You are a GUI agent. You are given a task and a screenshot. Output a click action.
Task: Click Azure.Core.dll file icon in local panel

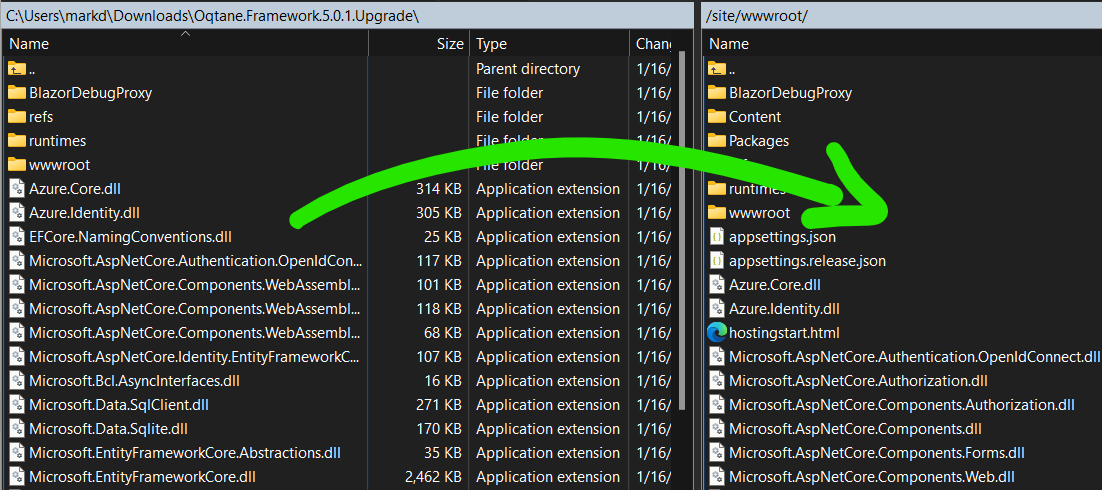pos(17,188)
